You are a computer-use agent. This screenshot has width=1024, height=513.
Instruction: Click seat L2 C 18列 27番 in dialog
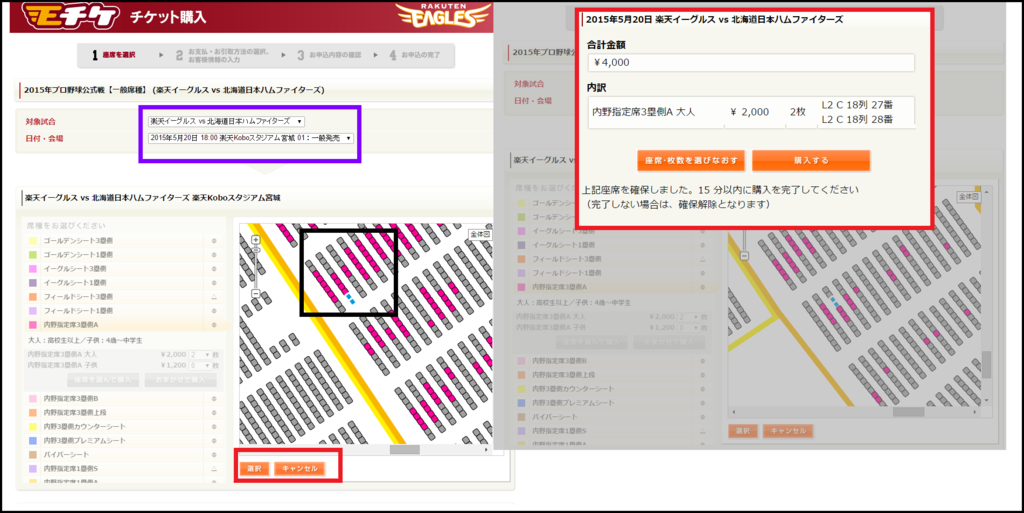[x=857, y=105]
